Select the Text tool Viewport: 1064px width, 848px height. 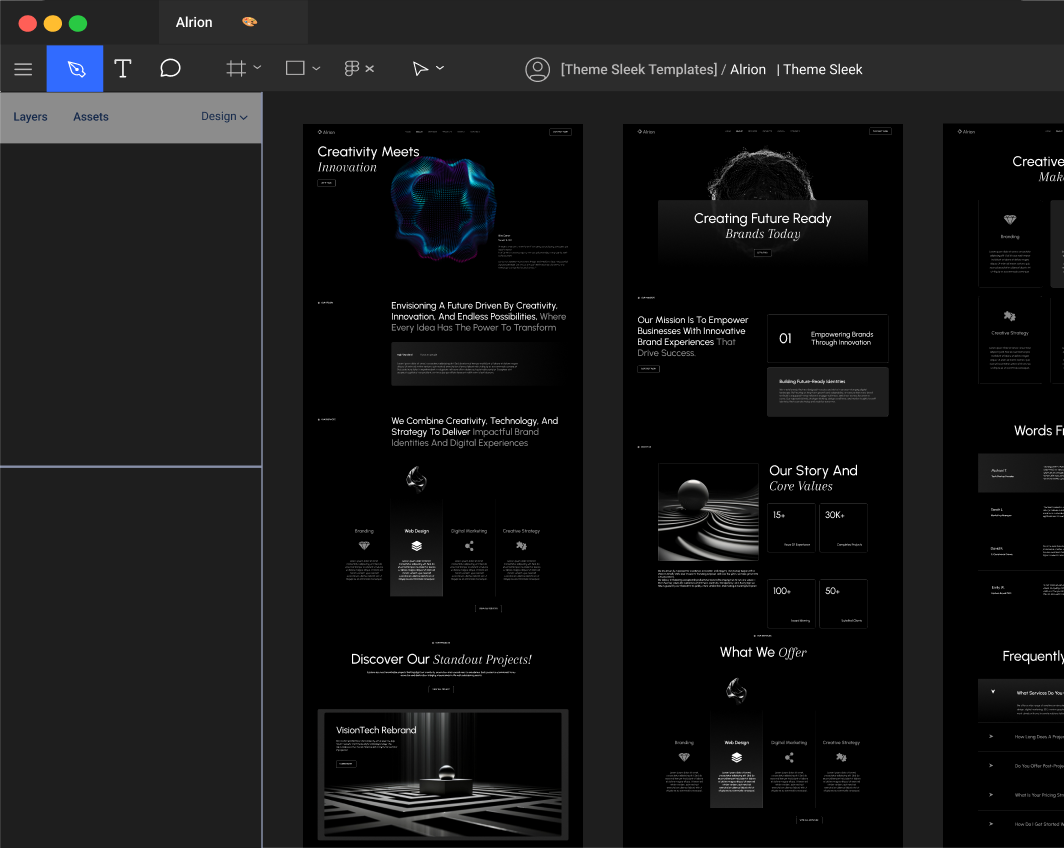[x=123, y=69]
